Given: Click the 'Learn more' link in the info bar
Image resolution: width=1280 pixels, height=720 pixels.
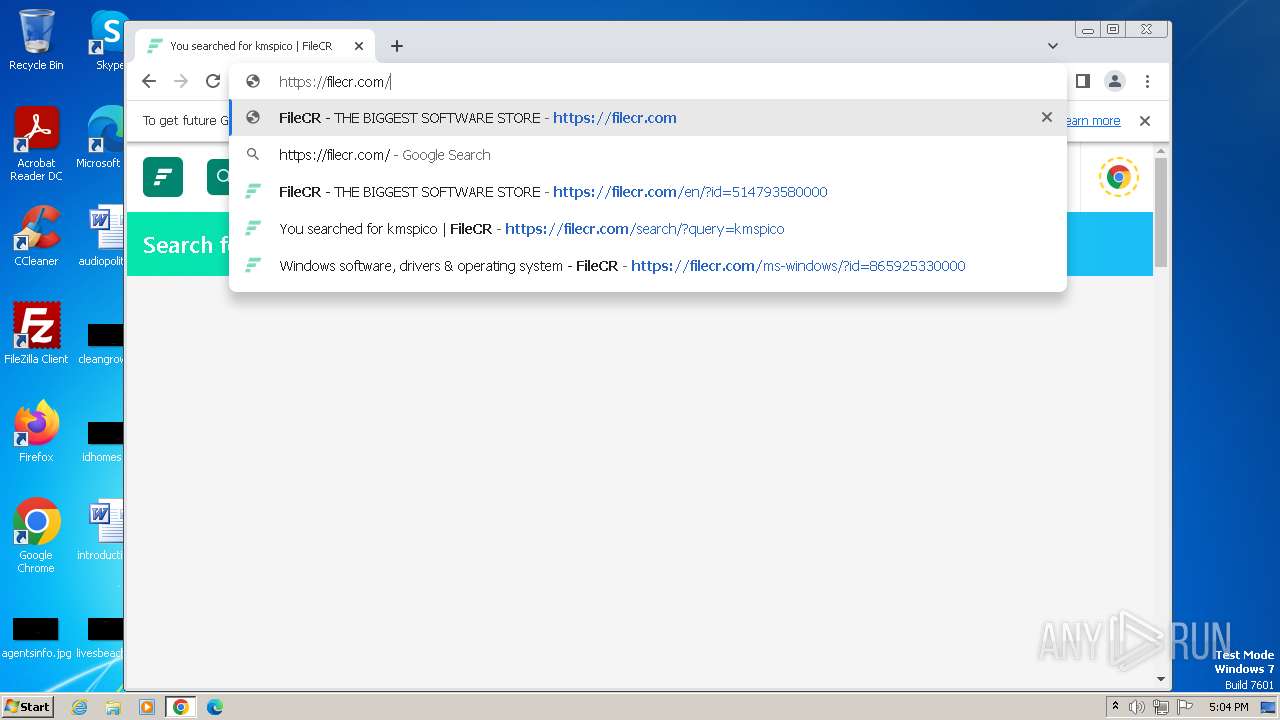Looking at the screenshot, I should (1092, 121).
